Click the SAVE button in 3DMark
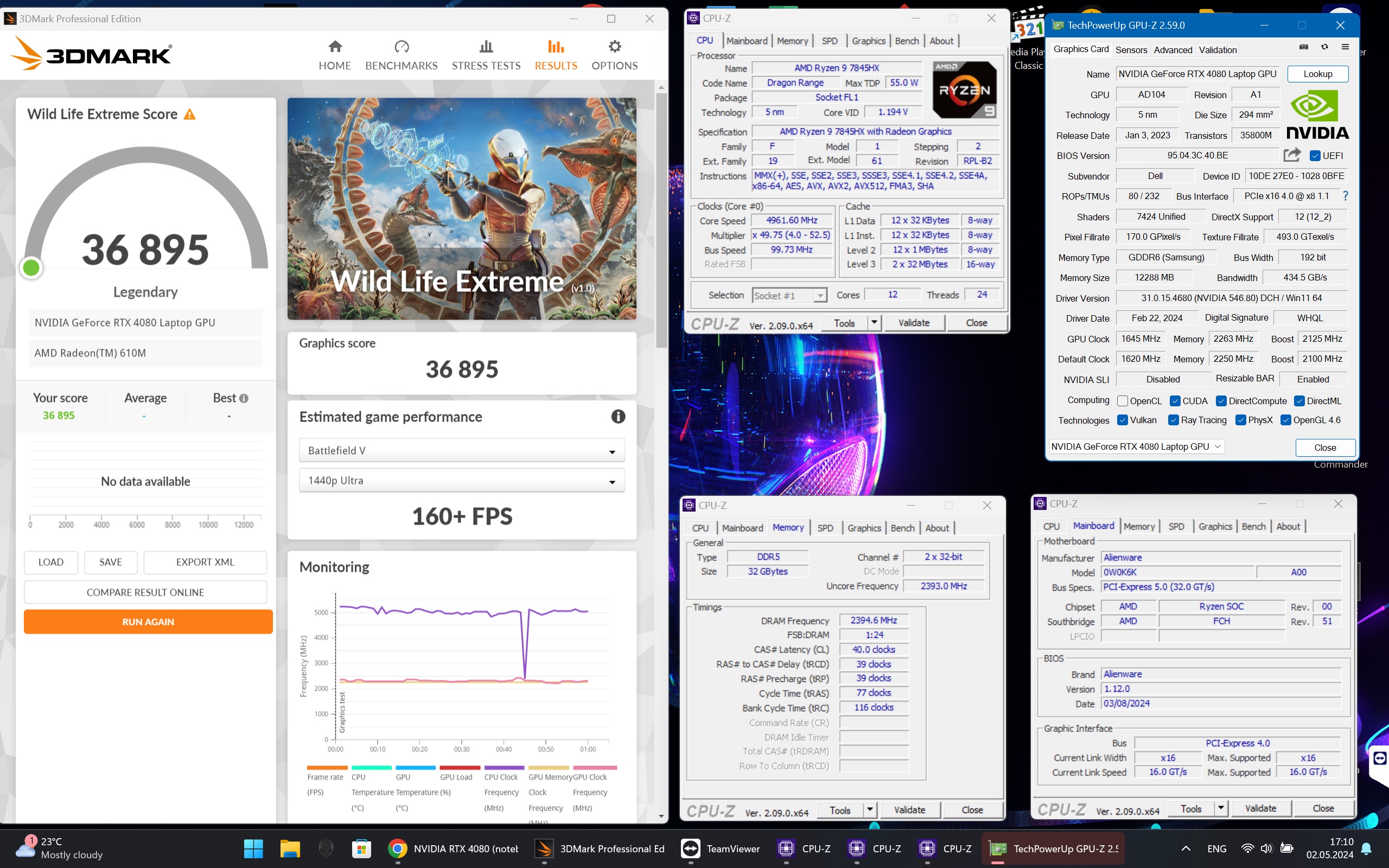 (111, 562)
